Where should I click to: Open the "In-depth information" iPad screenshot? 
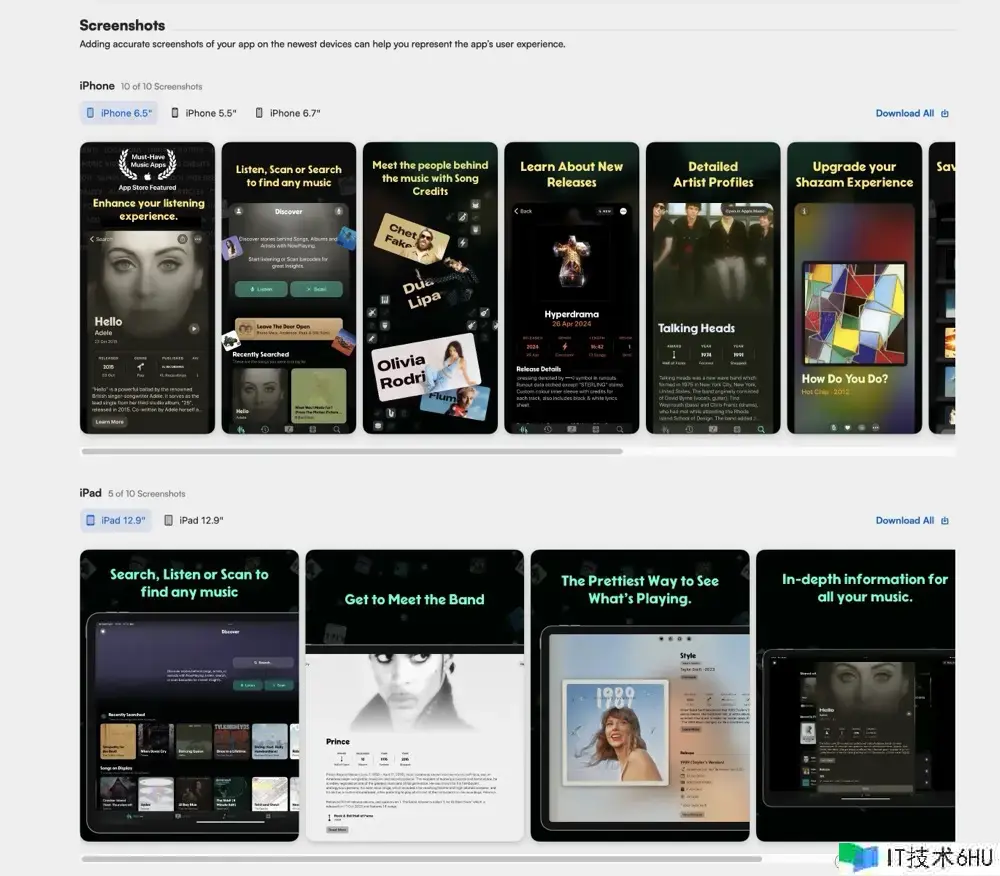click(856, 696)
